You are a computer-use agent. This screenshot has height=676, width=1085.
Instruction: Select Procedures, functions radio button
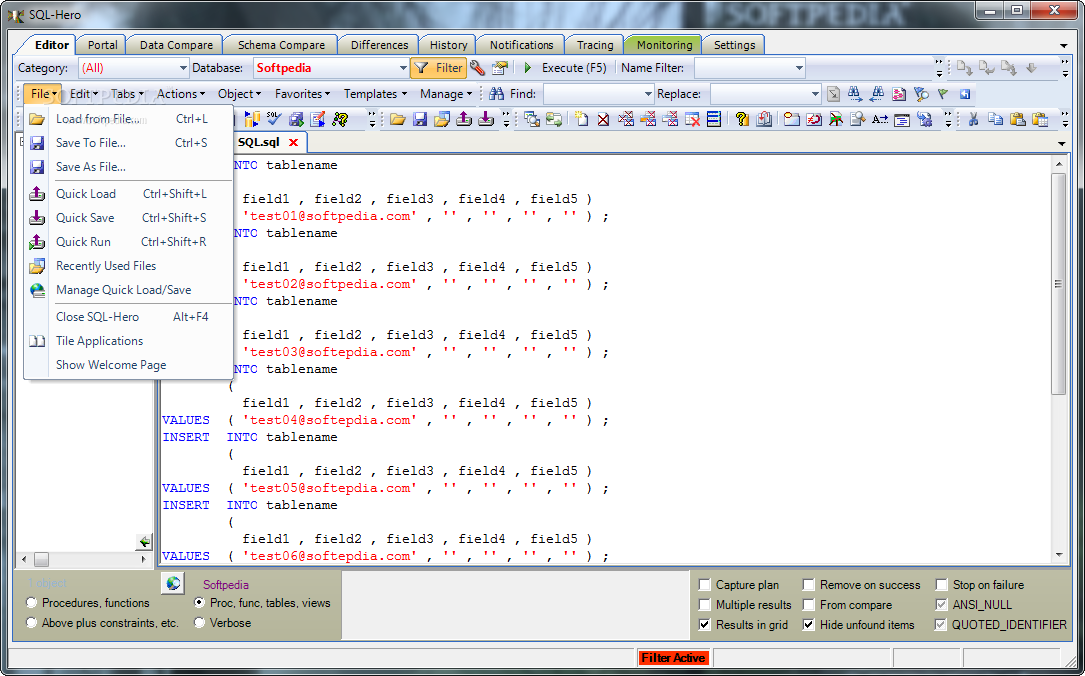click(x=31, y=603)
